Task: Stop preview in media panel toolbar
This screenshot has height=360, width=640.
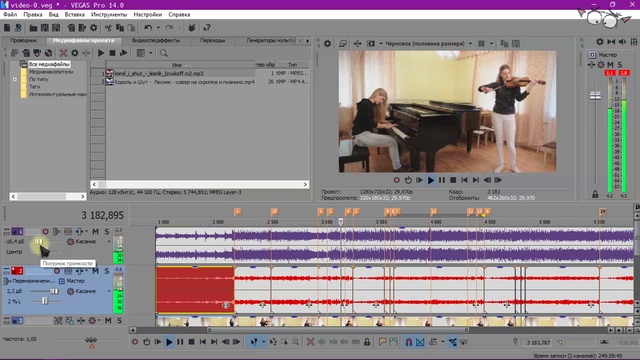Action: (x=112, y=53)
